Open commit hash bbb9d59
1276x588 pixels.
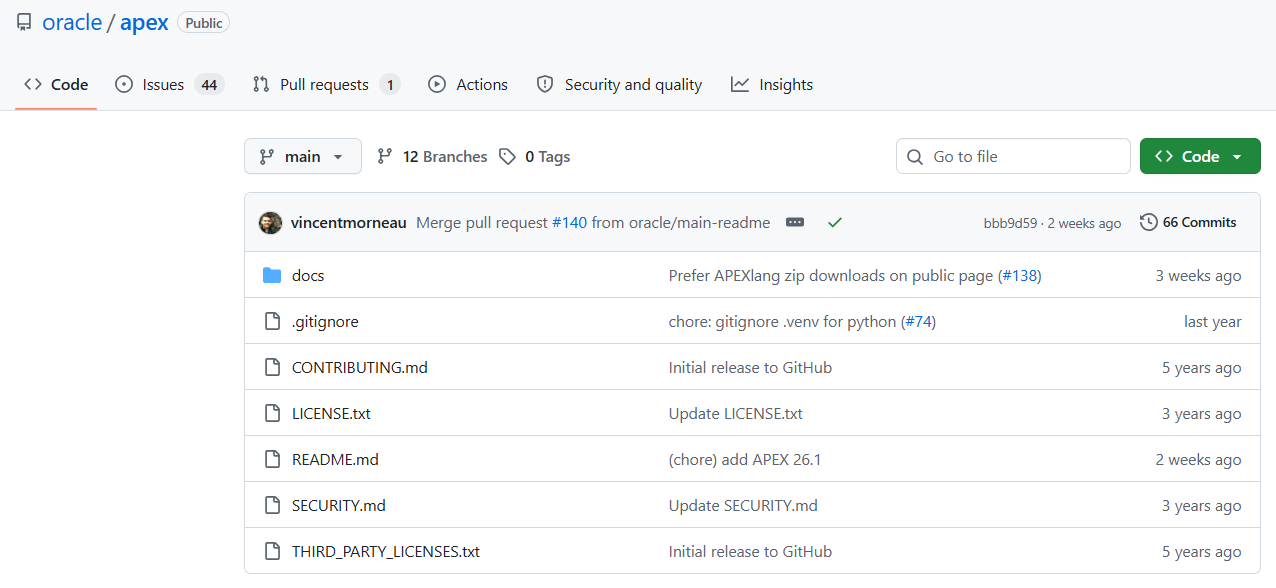pos(1010,223)
